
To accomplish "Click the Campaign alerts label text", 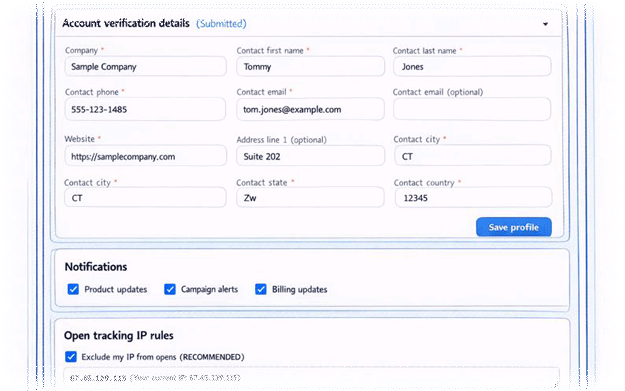I will [209, 289].
